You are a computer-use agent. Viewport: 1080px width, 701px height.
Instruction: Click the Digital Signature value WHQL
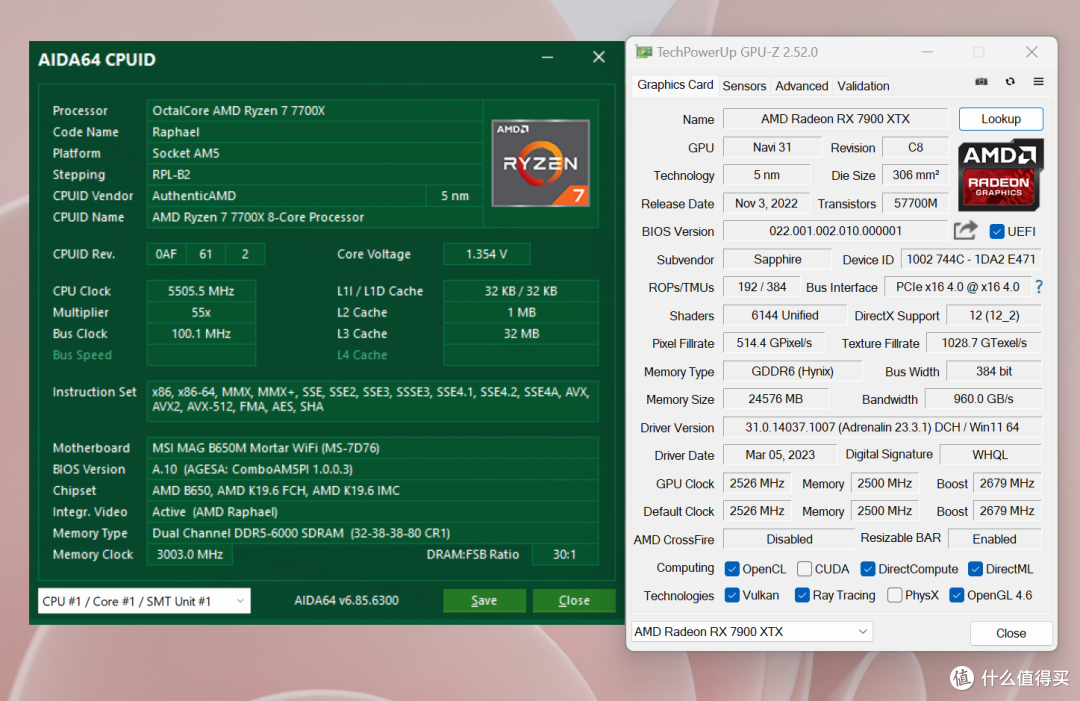(990, 455)
